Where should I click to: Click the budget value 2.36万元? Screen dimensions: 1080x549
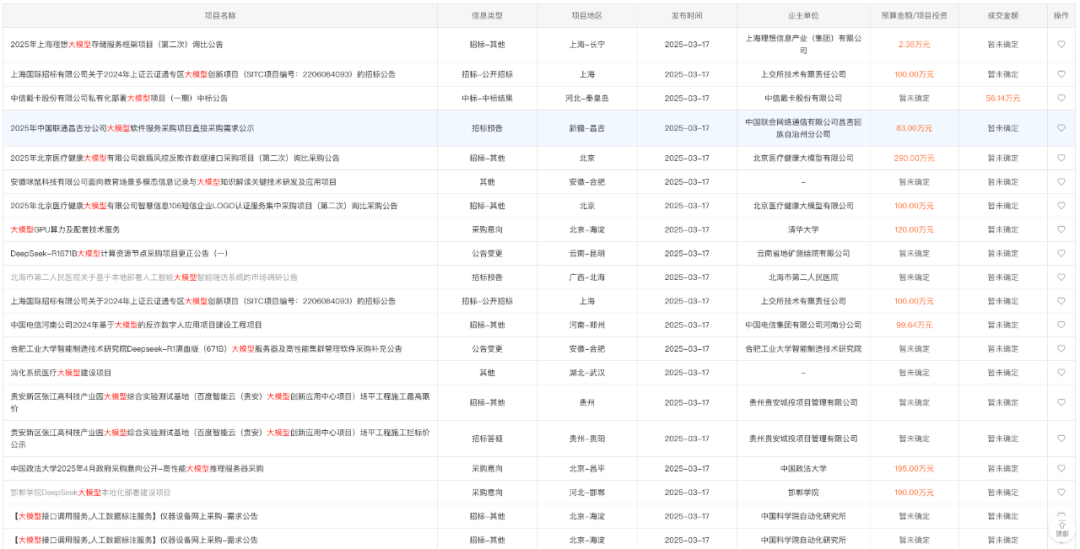click(914, 45)
